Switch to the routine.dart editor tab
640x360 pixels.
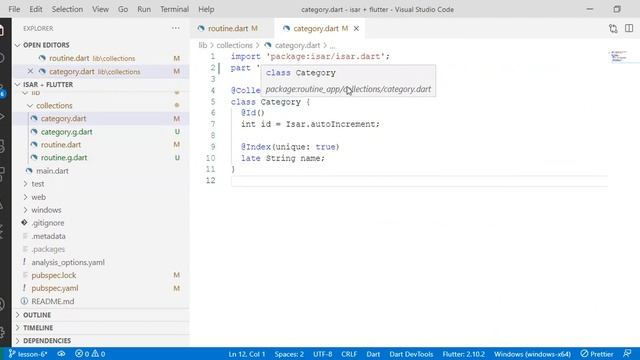232,29
